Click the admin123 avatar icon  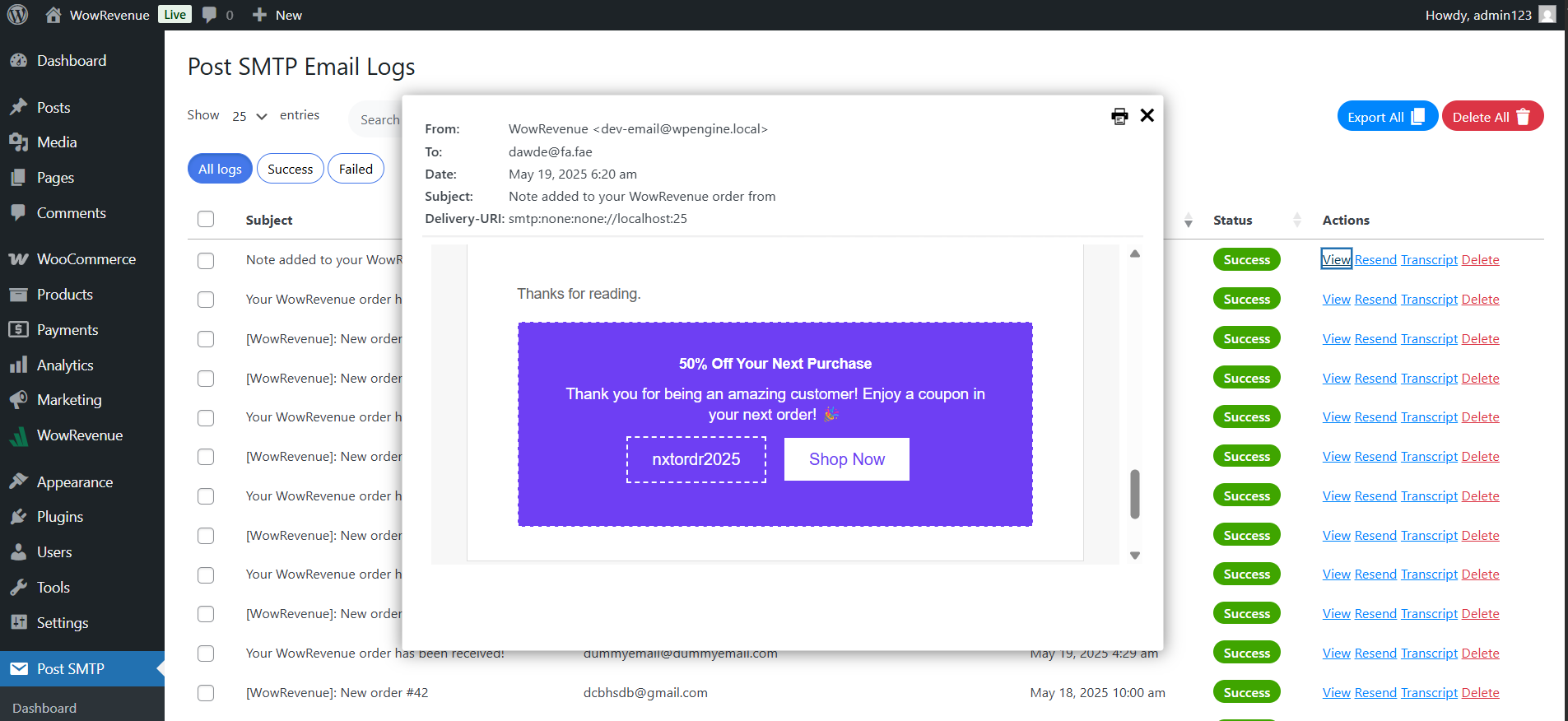pos(1547,15)
